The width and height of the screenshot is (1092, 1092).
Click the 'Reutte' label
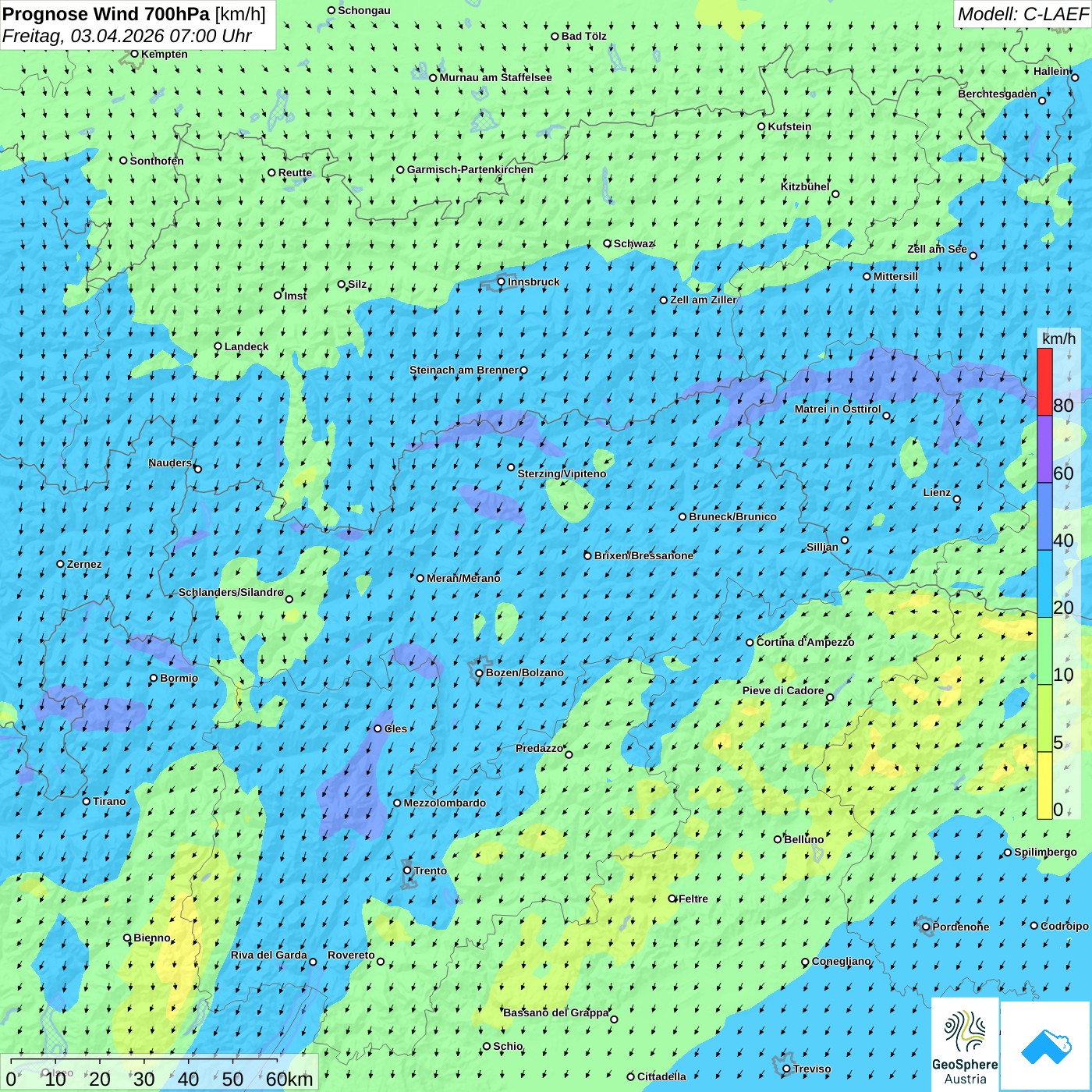click(296, 172)
